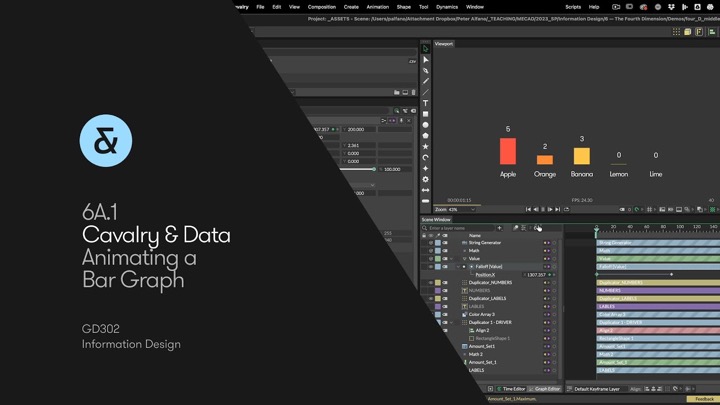720x405 pixels.
Task: Open the Scripts menu
Action: click(573, 7)
